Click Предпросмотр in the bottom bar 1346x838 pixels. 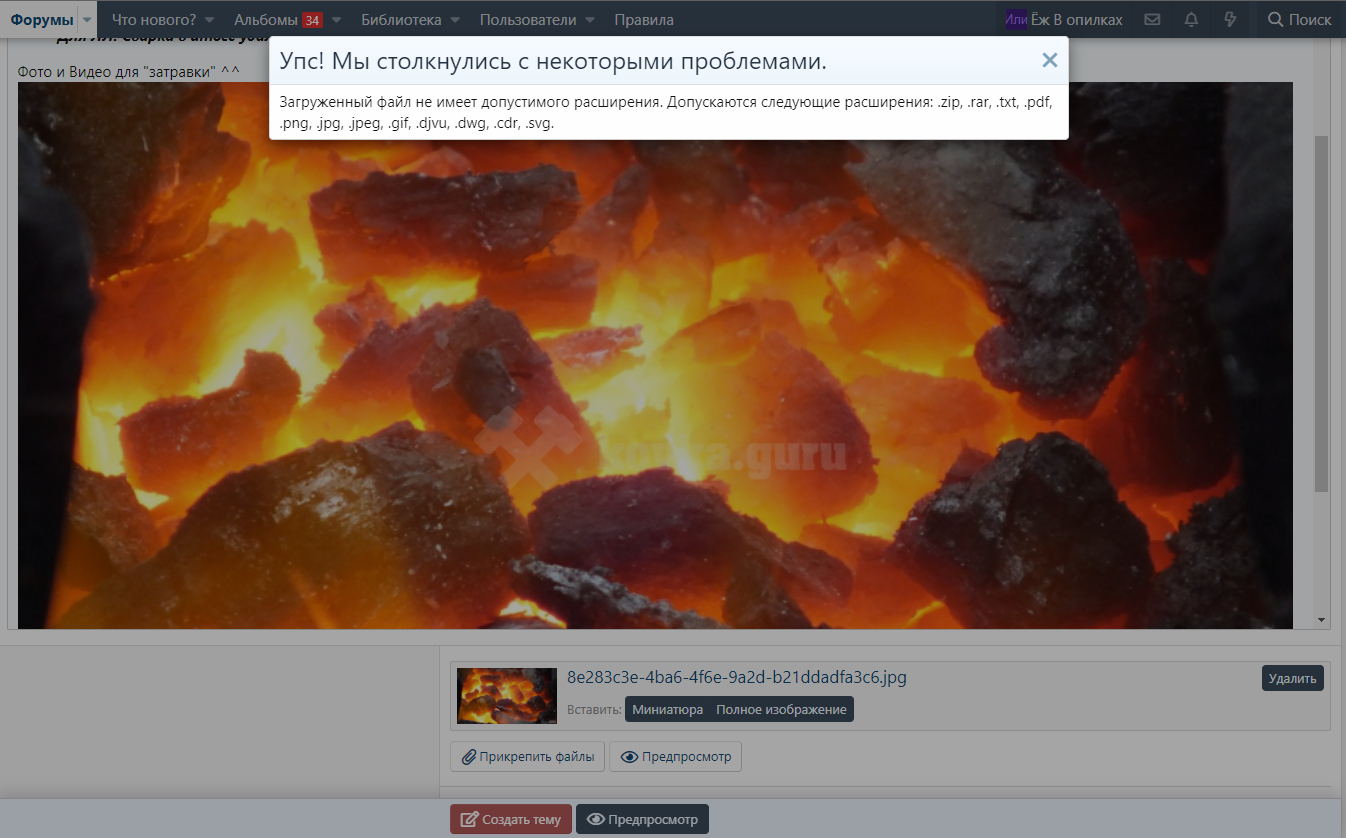tap(643, 819)
